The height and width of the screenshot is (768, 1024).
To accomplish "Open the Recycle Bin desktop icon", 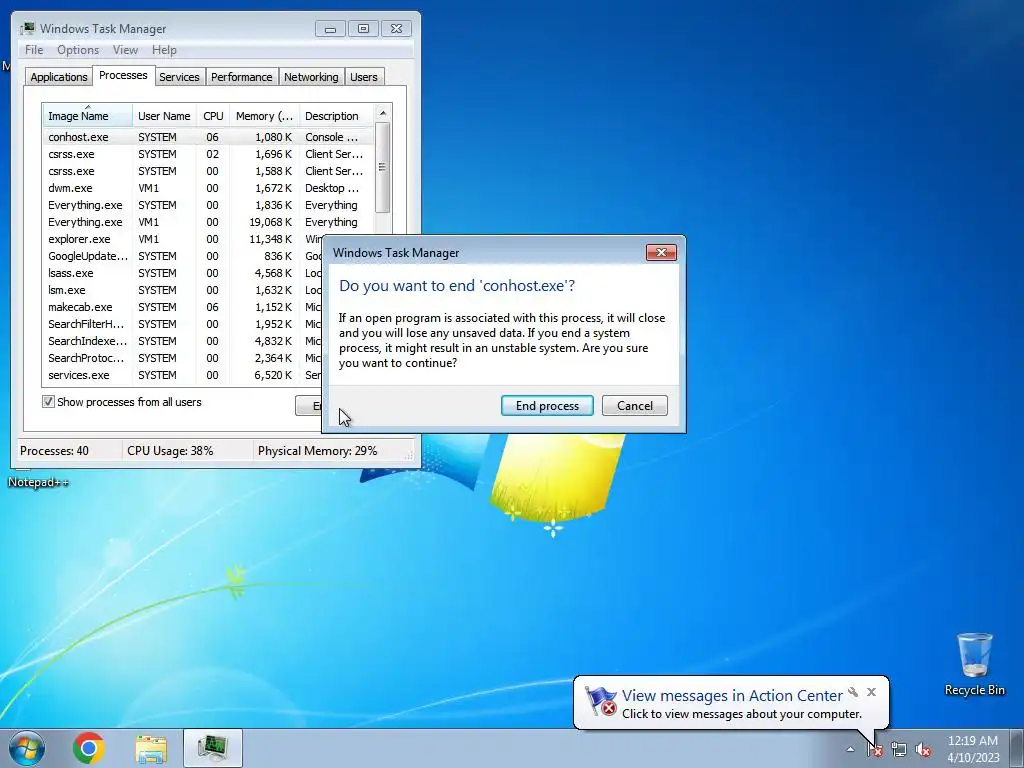I will pos(974,664).
